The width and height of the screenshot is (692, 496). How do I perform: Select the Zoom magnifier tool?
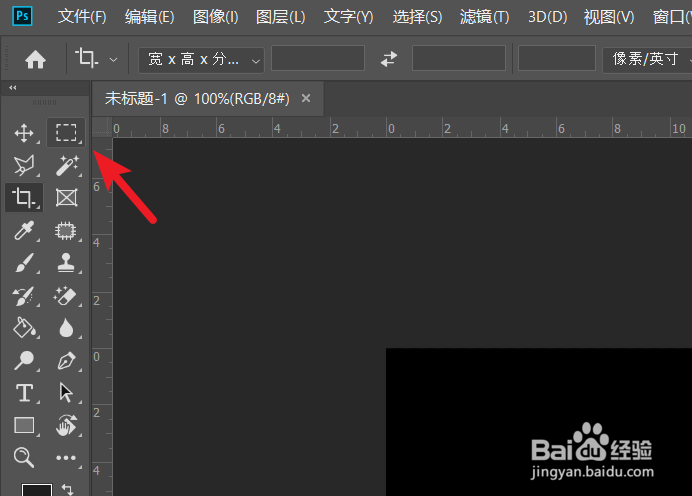pyautogui.click(x=24, y=457)
